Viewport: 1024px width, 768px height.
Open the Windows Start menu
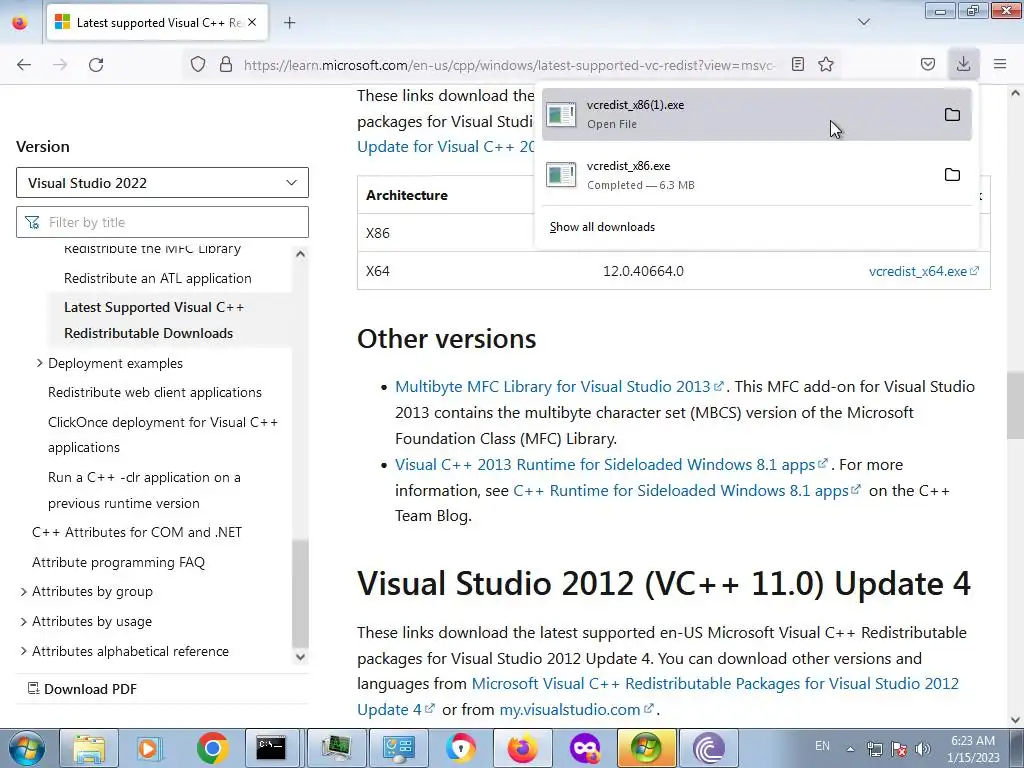click(26, 748)
